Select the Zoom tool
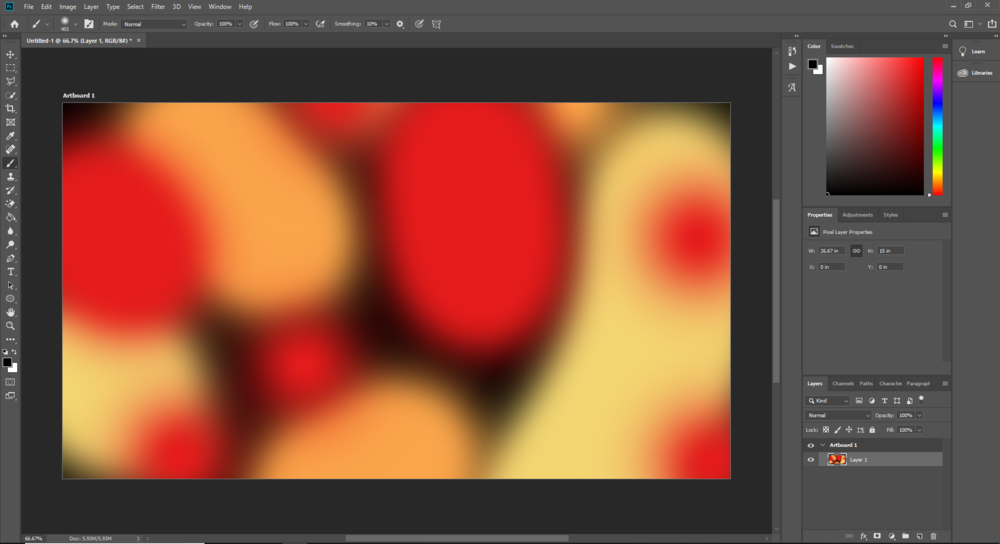Viewport: 1000px width, 544px height. [x=10, y=326]
